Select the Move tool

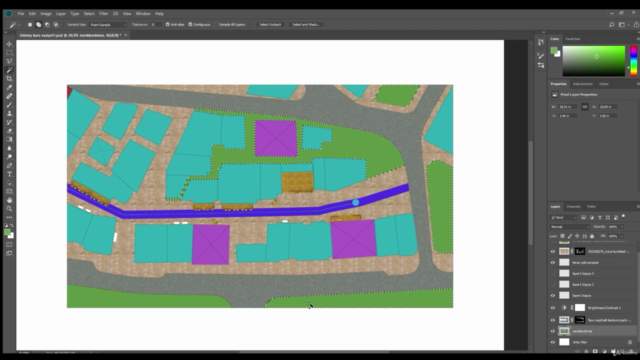tap(9, 44)
